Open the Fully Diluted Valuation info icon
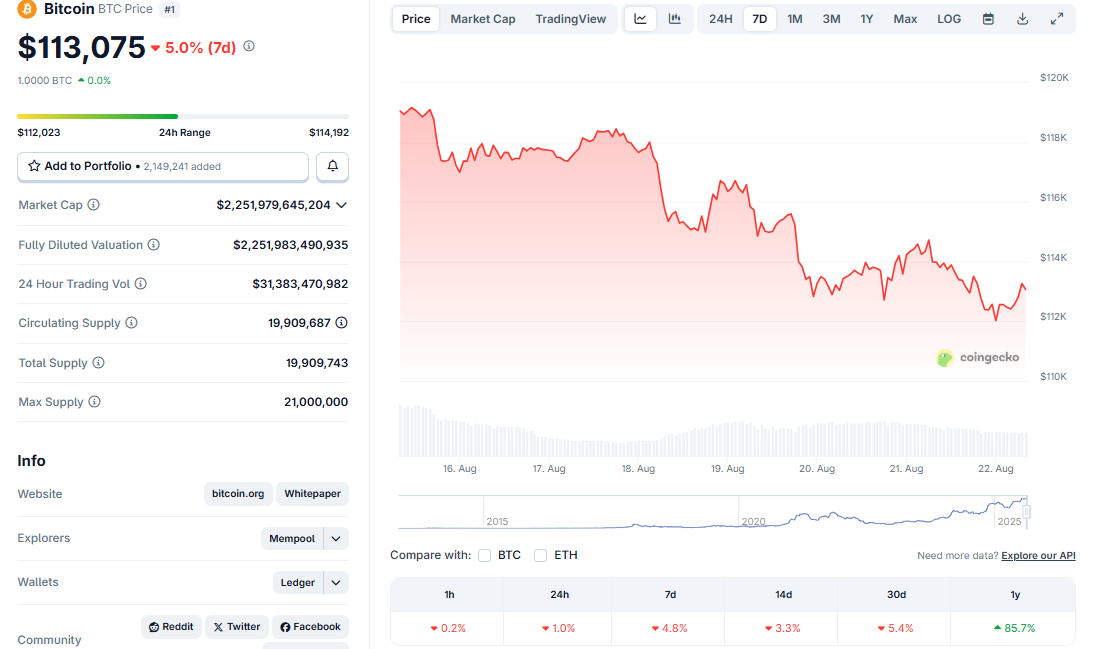This screenshot has height=649, width=1096. coord(154,245)
